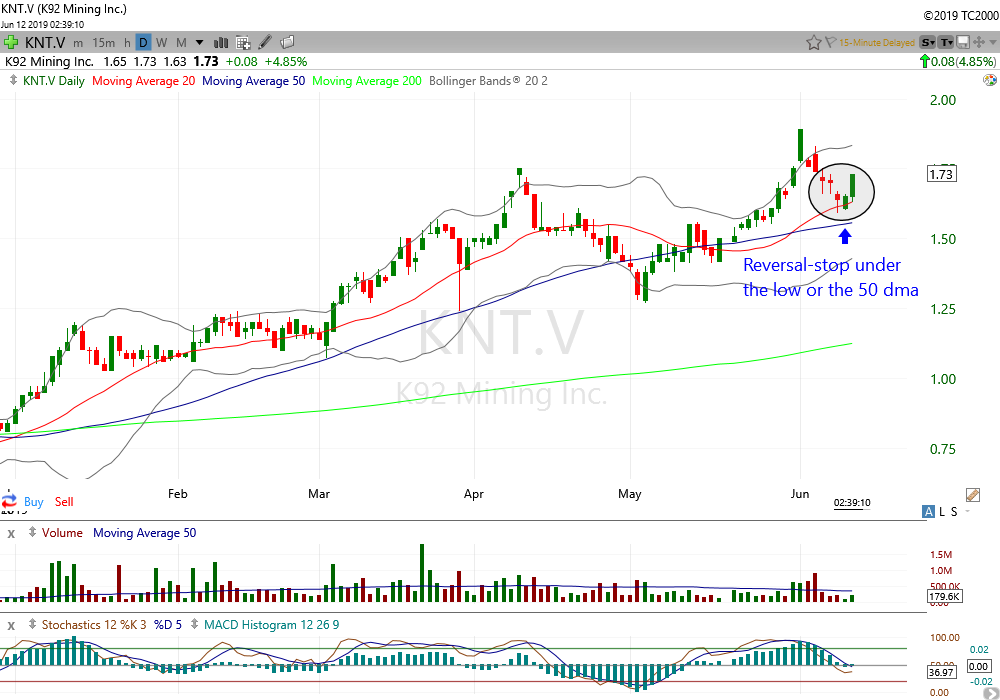The height and width of the screenshot is (700, 1000).
Task: Star KNT.V as a favorite
Action: (x=813, y=43)
